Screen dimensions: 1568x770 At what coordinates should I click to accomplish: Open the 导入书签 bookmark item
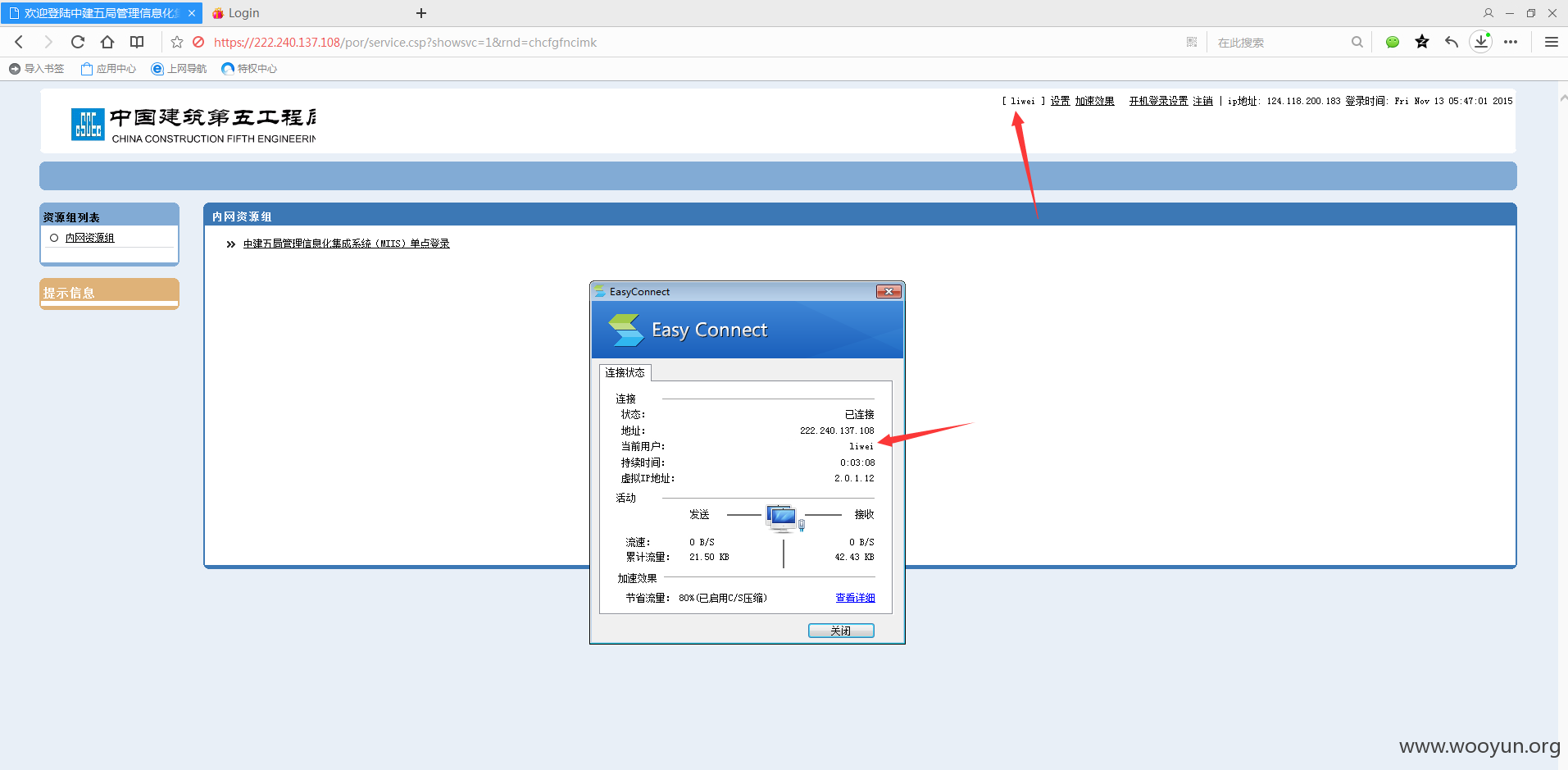[x=37, y=69]
